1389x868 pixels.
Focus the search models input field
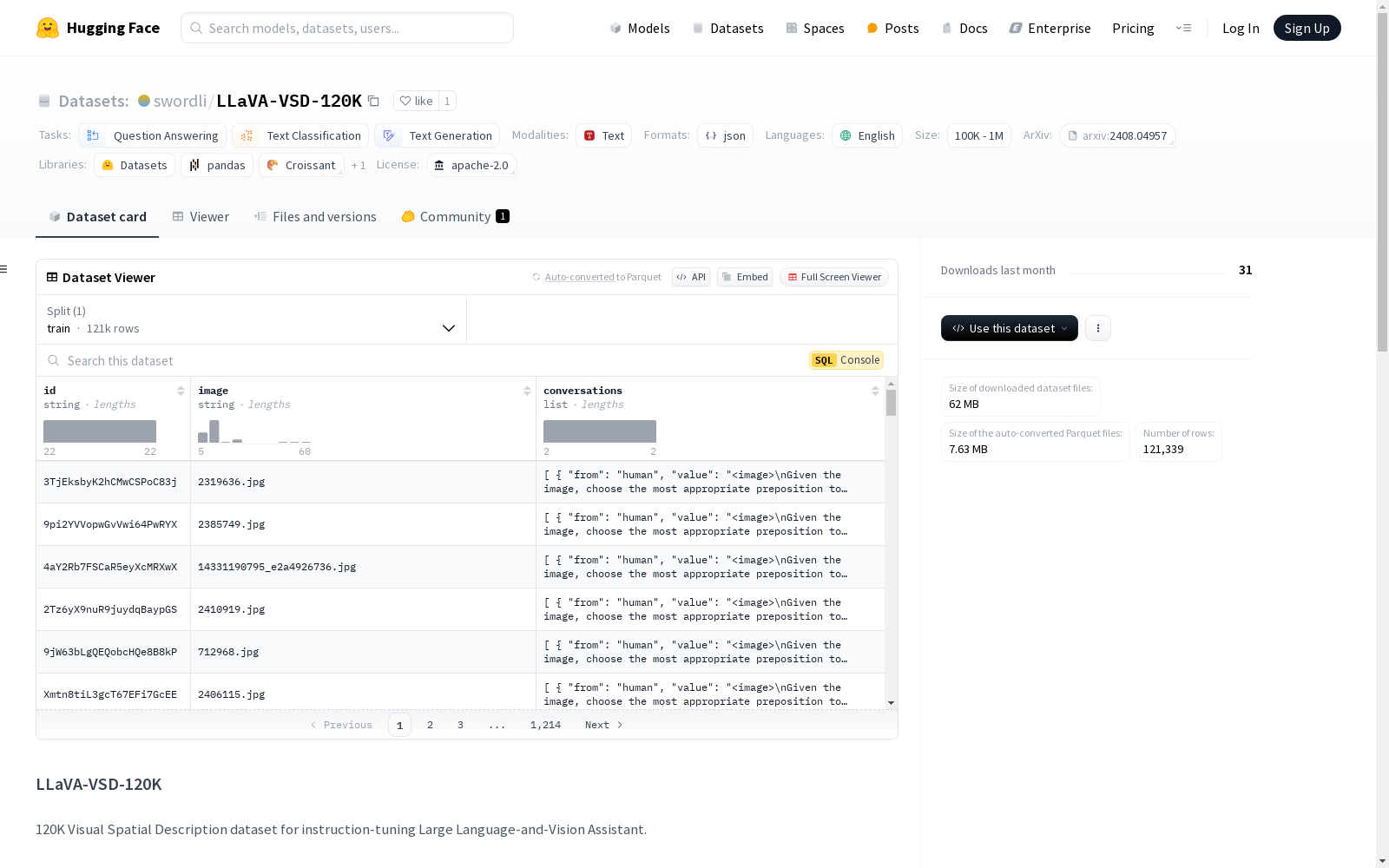tap(347, 28)
